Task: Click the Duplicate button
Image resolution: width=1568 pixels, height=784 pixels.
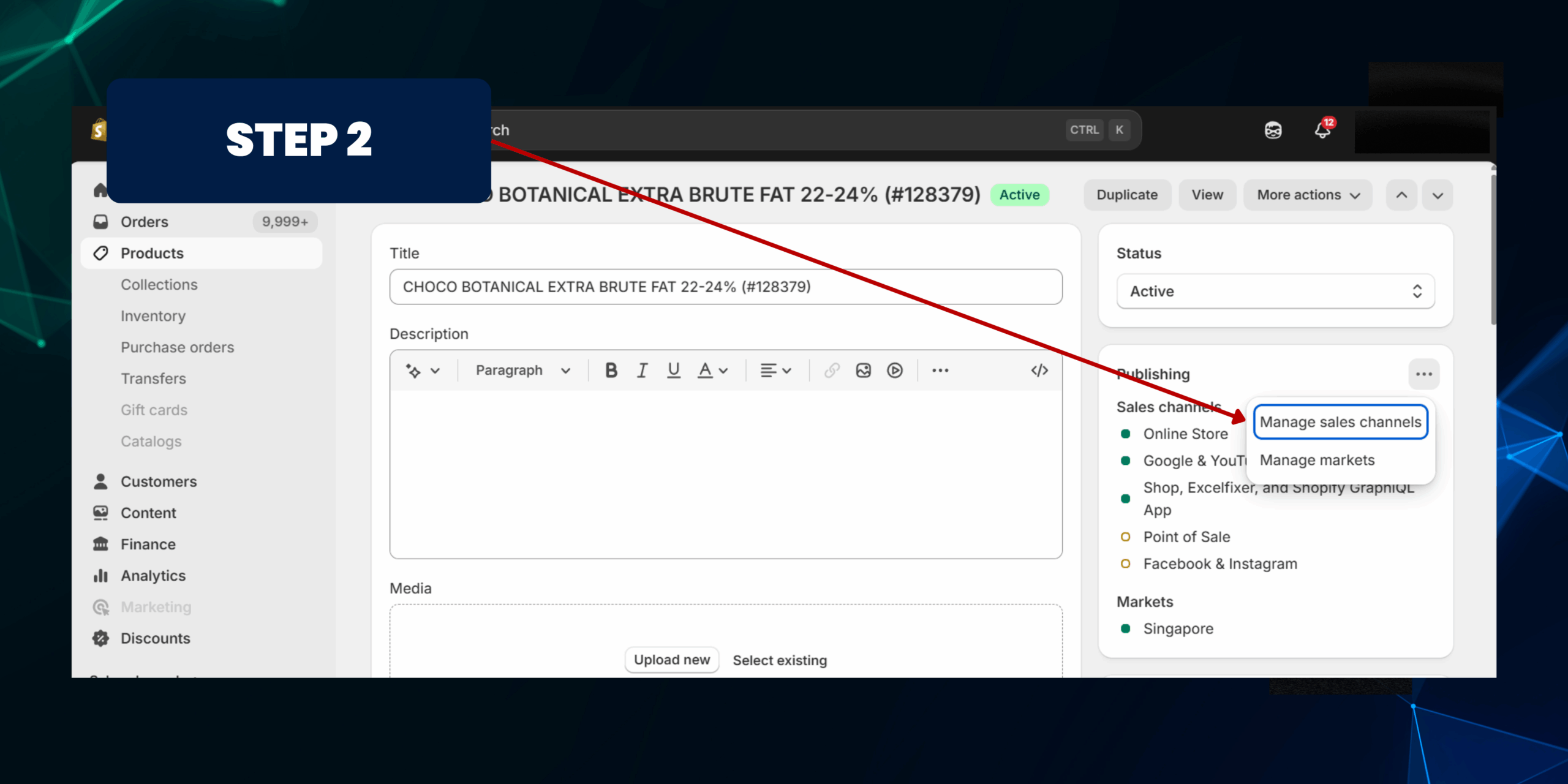Action: point(1126,195)
